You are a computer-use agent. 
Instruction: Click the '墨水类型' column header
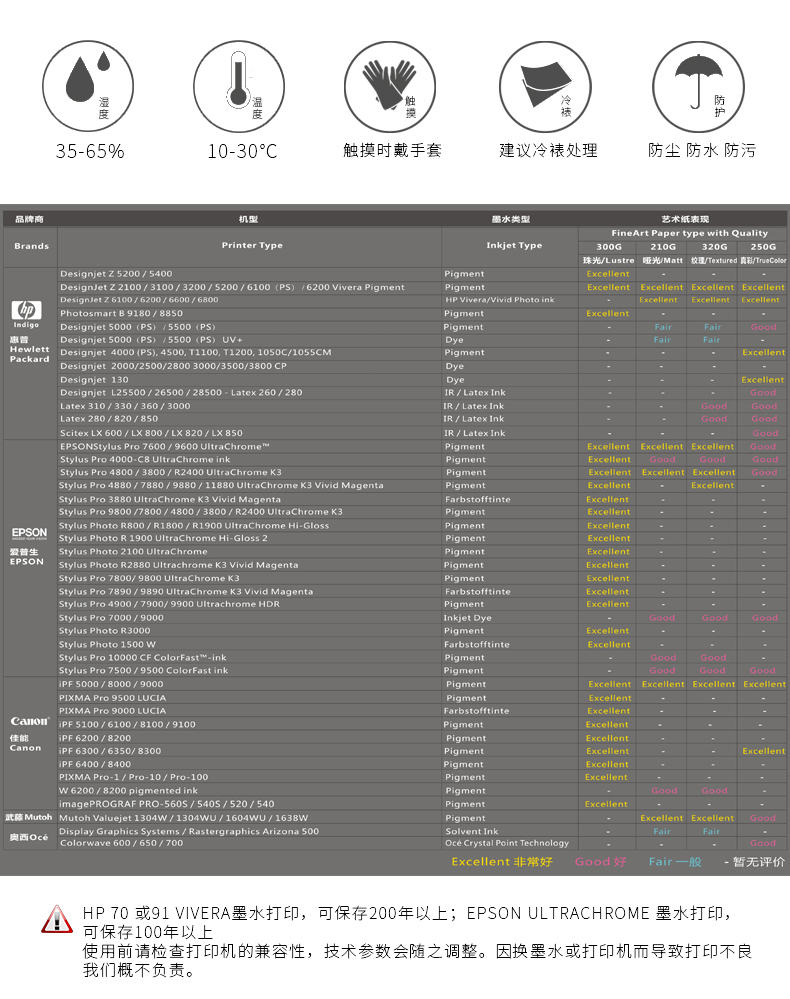pos(511,219)
